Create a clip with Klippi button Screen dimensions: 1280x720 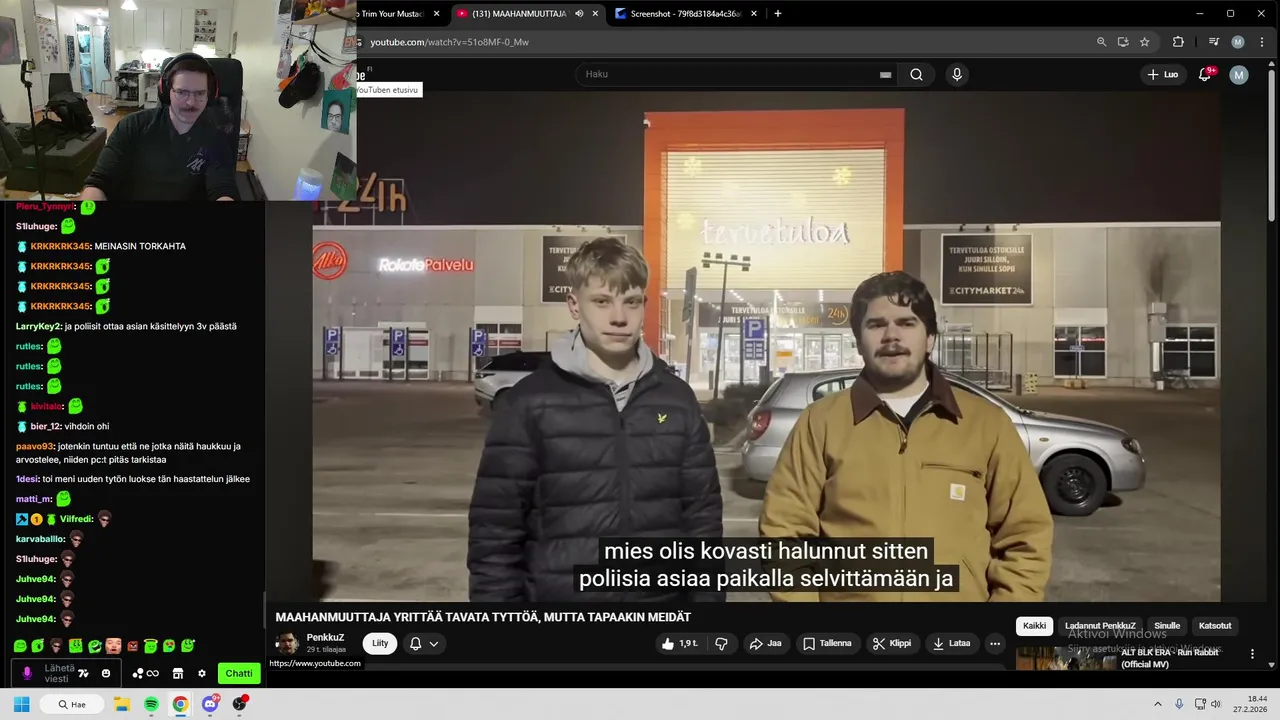point(891,643)
